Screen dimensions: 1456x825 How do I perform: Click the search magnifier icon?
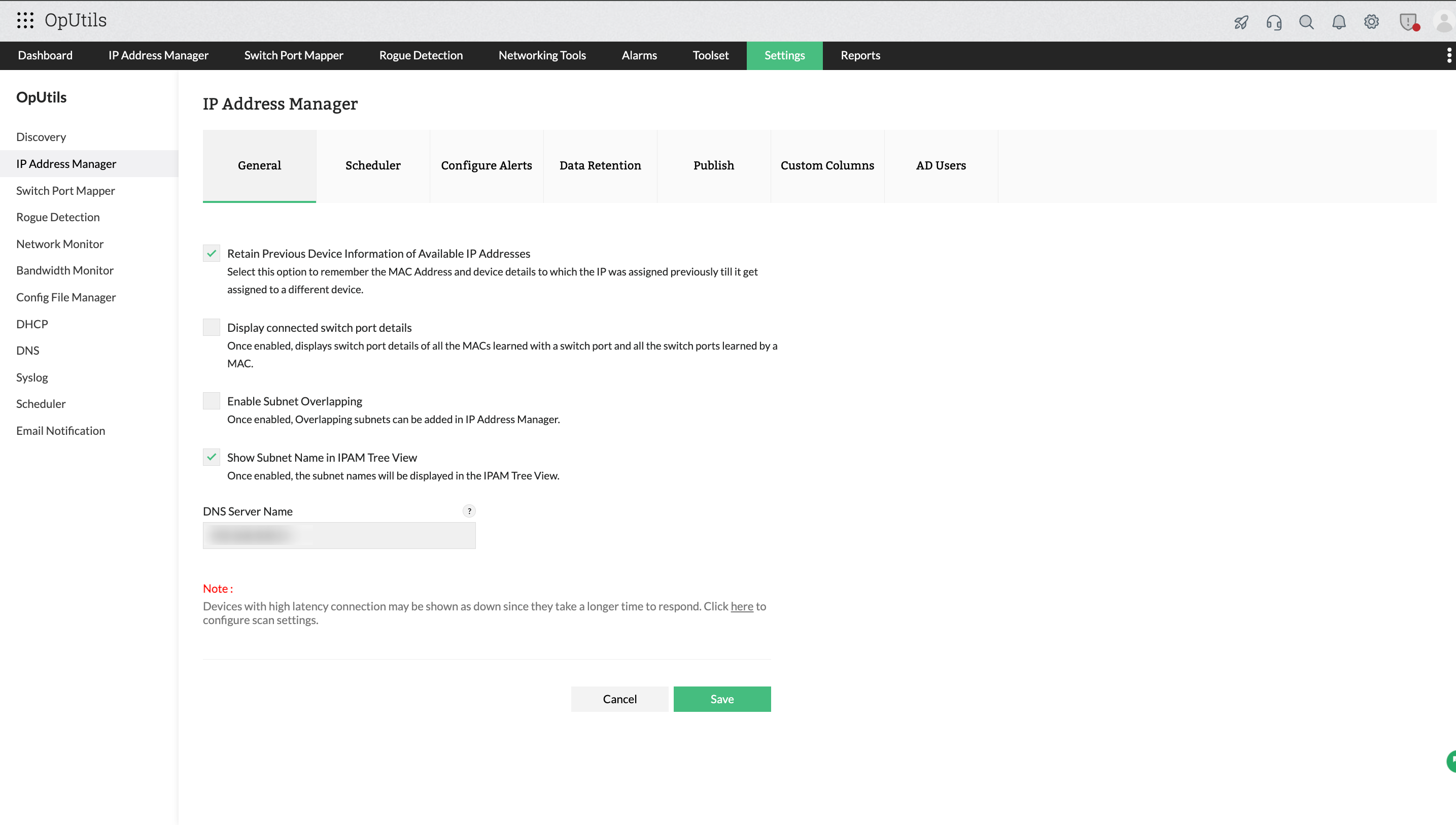(x=1306, y=22)
